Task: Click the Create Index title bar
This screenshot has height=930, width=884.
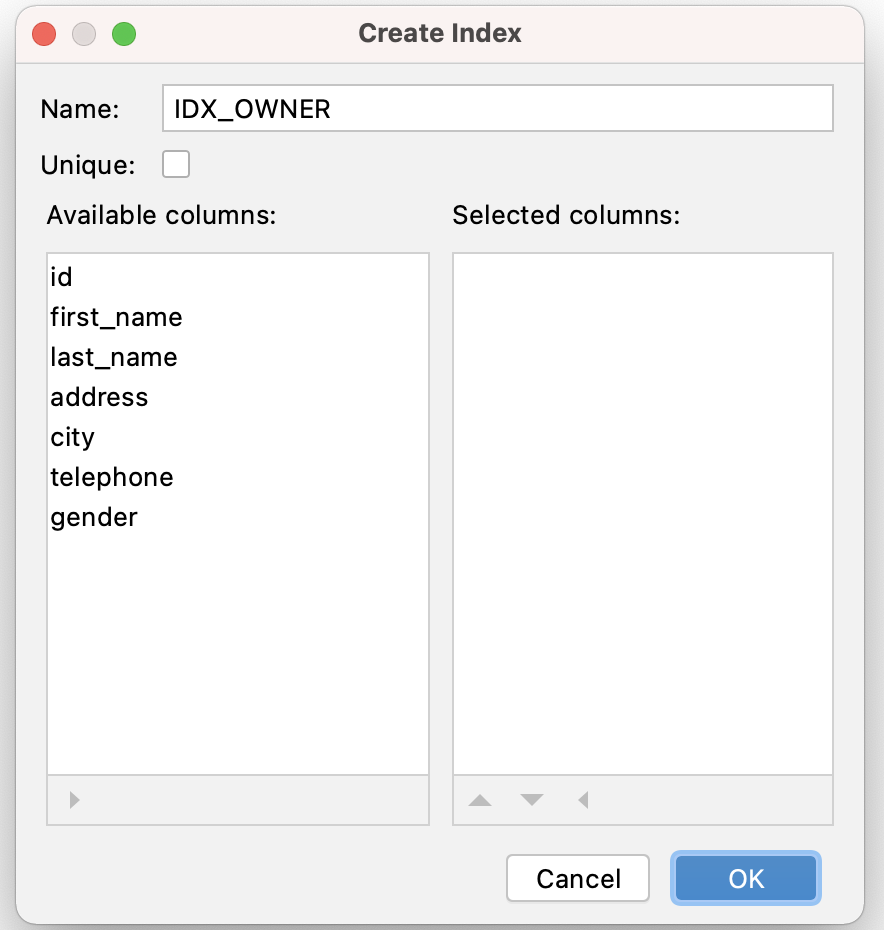Action: pos(440,33)
